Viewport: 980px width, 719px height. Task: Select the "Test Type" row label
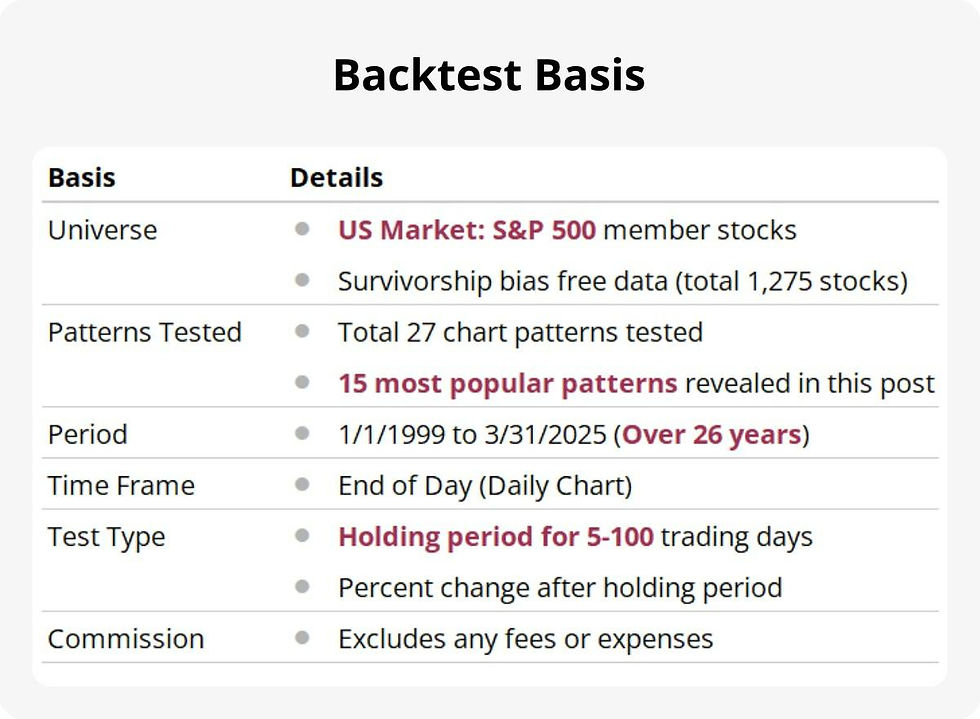tap(106, 537)
